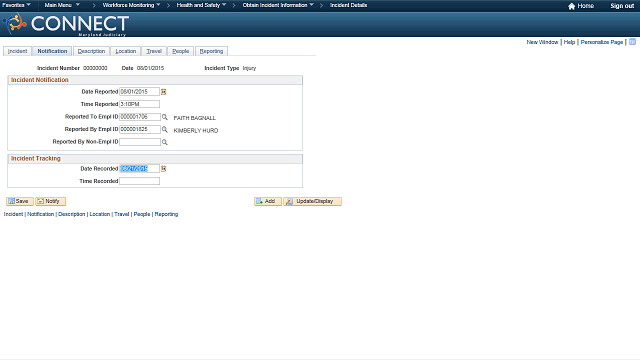Viewport: 640px width, 360px height.
Task: Look up Reported By Empl ID
Action: pos(165,129)
